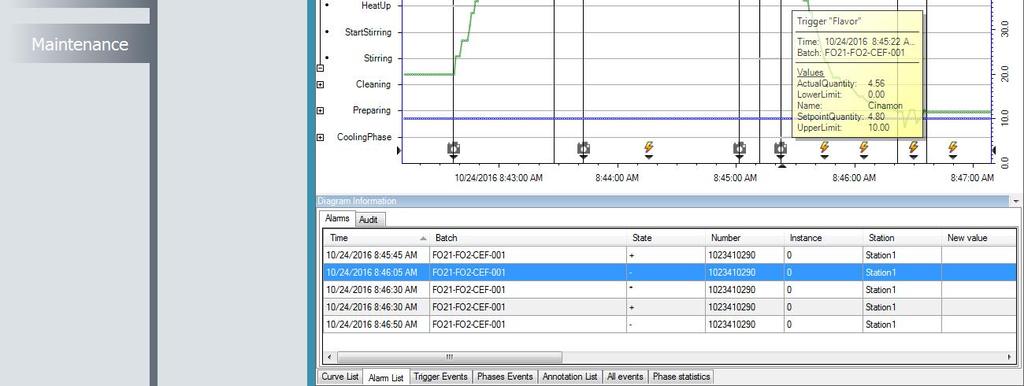This screenshot has height=386, width=1024.
Task: Click the Batch column header
Action: (528, 238)
